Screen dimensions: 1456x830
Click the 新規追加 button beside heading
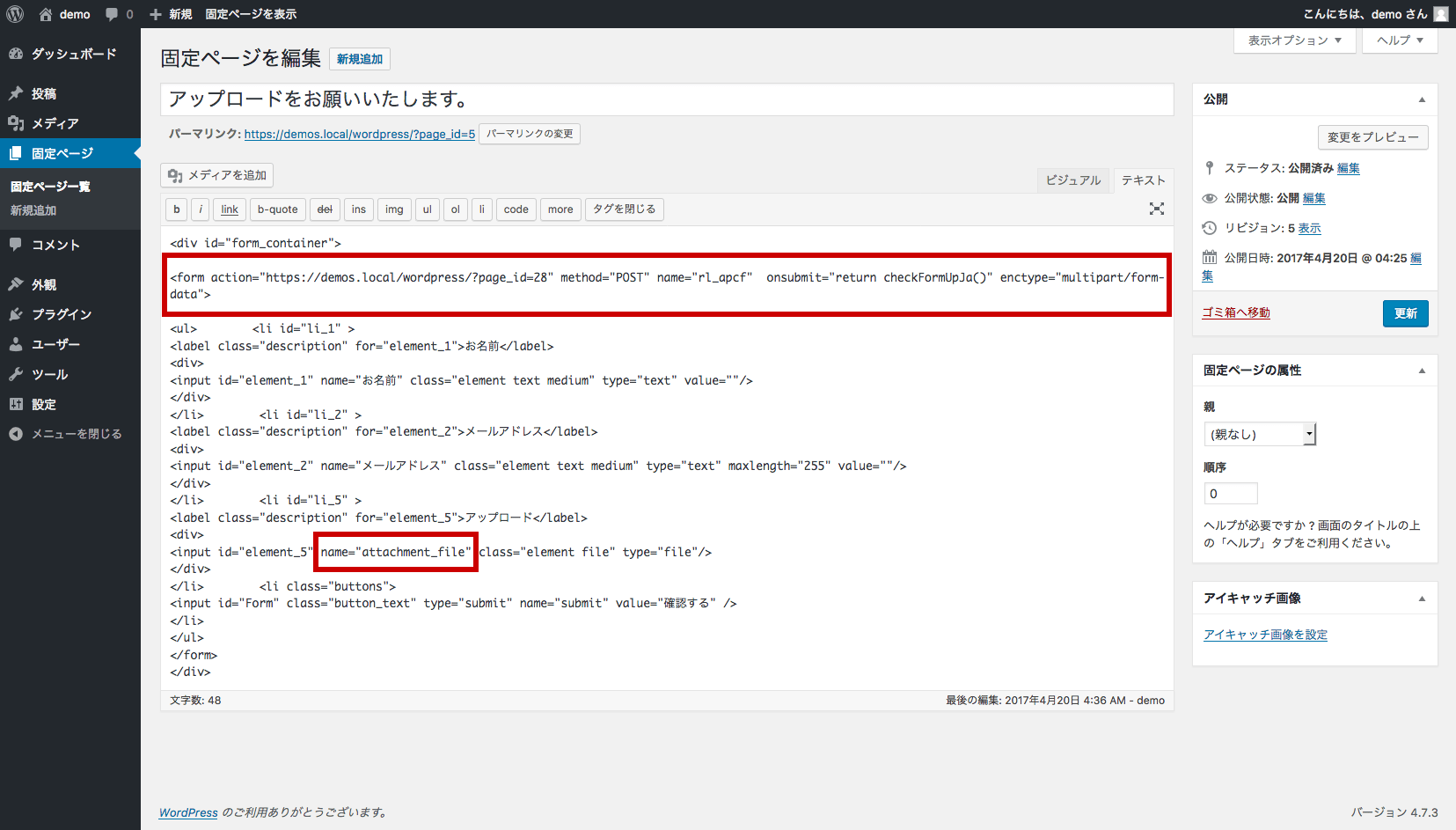click(x=360, y=59)
